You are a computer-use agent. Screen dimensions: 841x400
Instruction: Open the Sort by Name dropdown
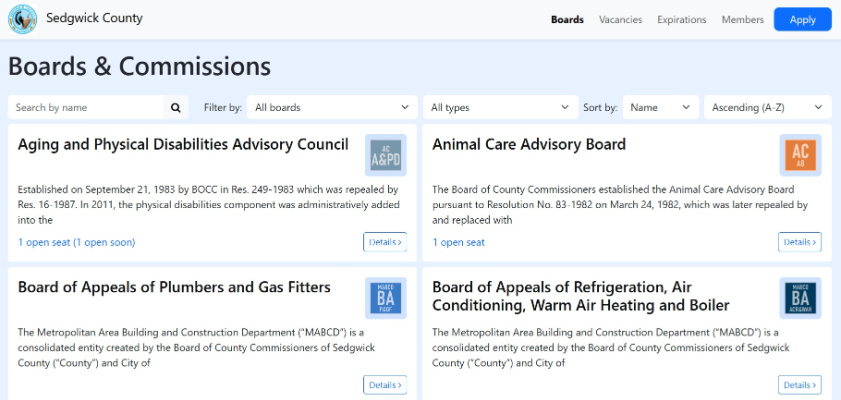[660, 107]
